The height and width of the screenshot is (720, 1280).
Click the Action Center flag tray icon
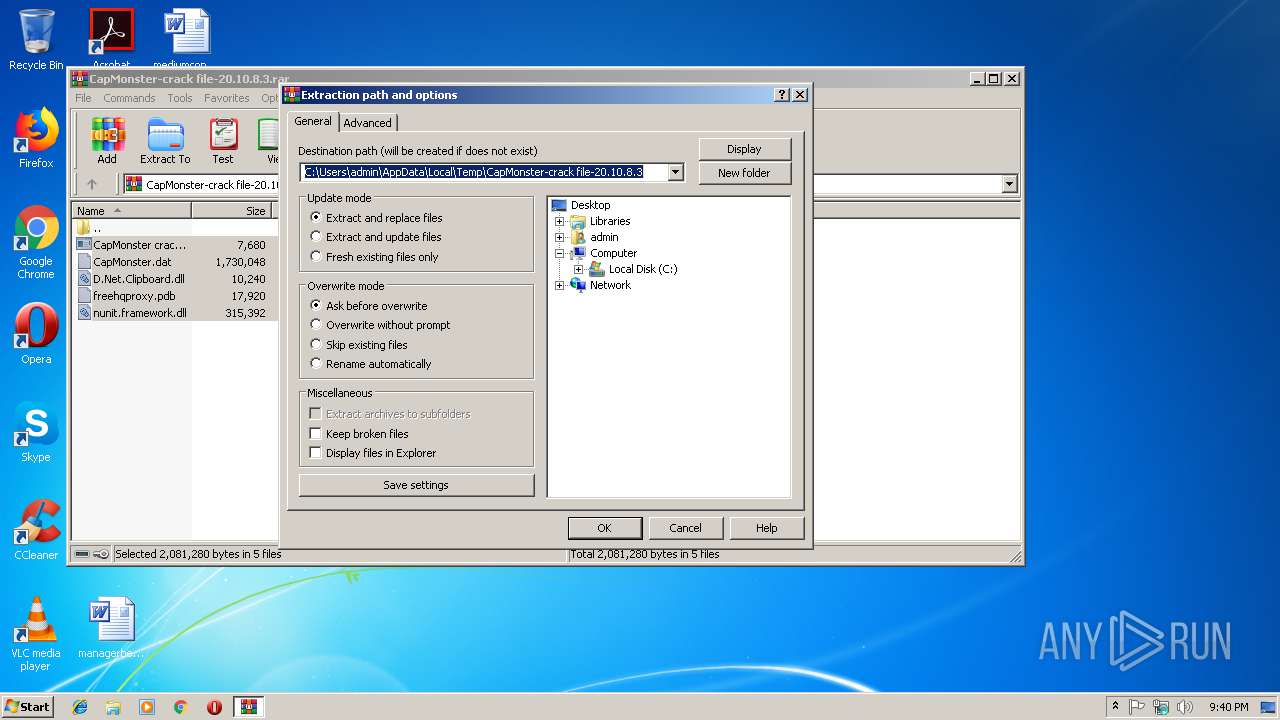[1137, 707]
